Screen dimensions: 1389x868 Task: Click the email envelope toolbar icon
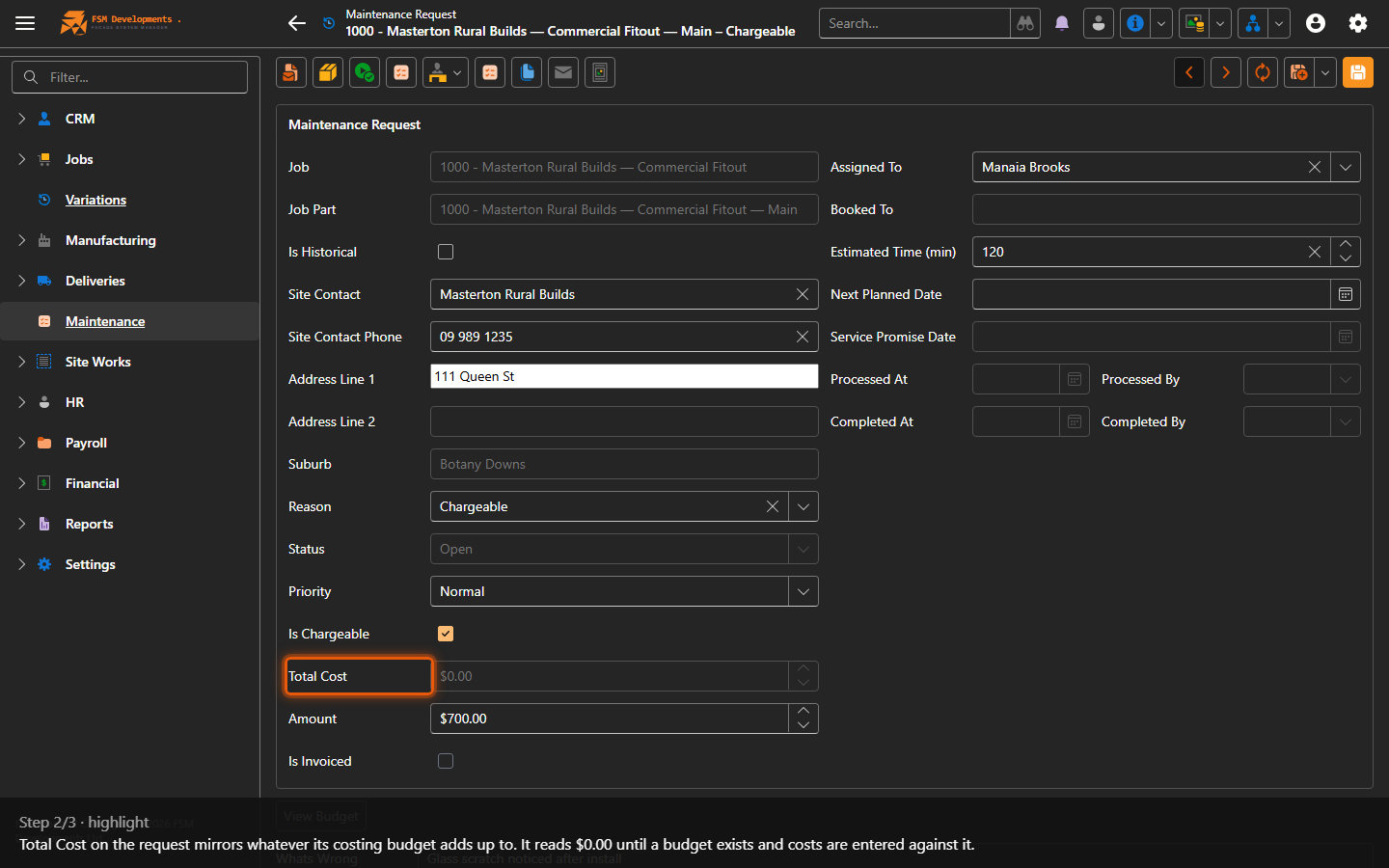coord(563,72)
